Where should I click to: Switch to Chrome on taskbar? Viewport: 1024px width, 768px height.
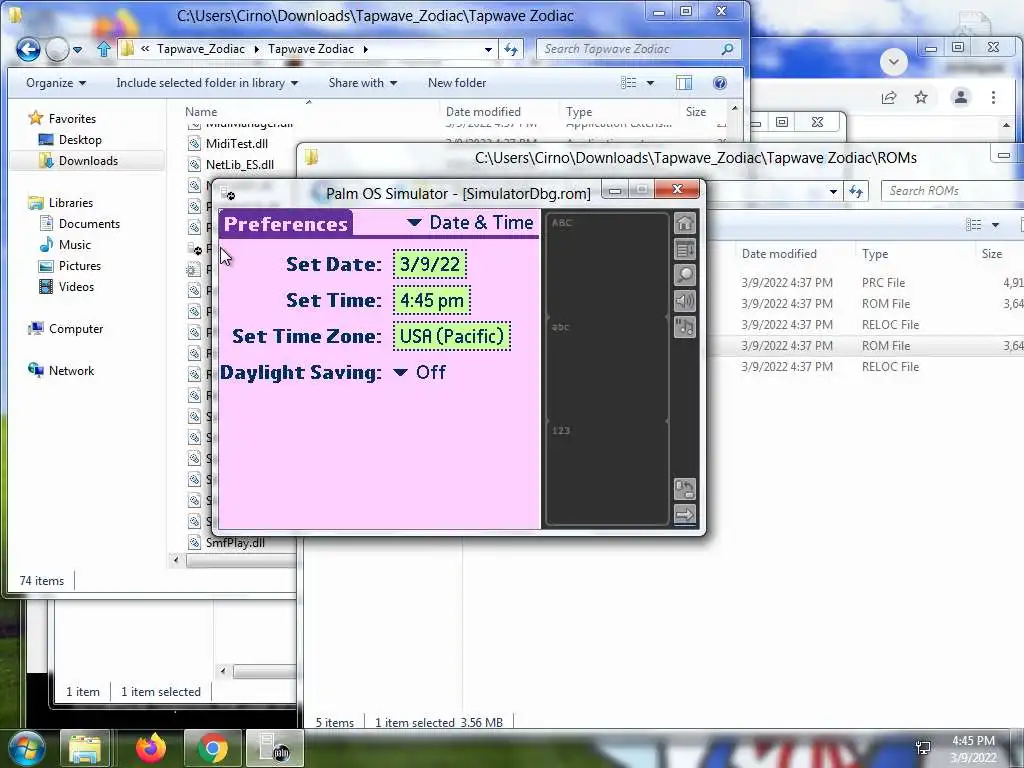[213, 748]
